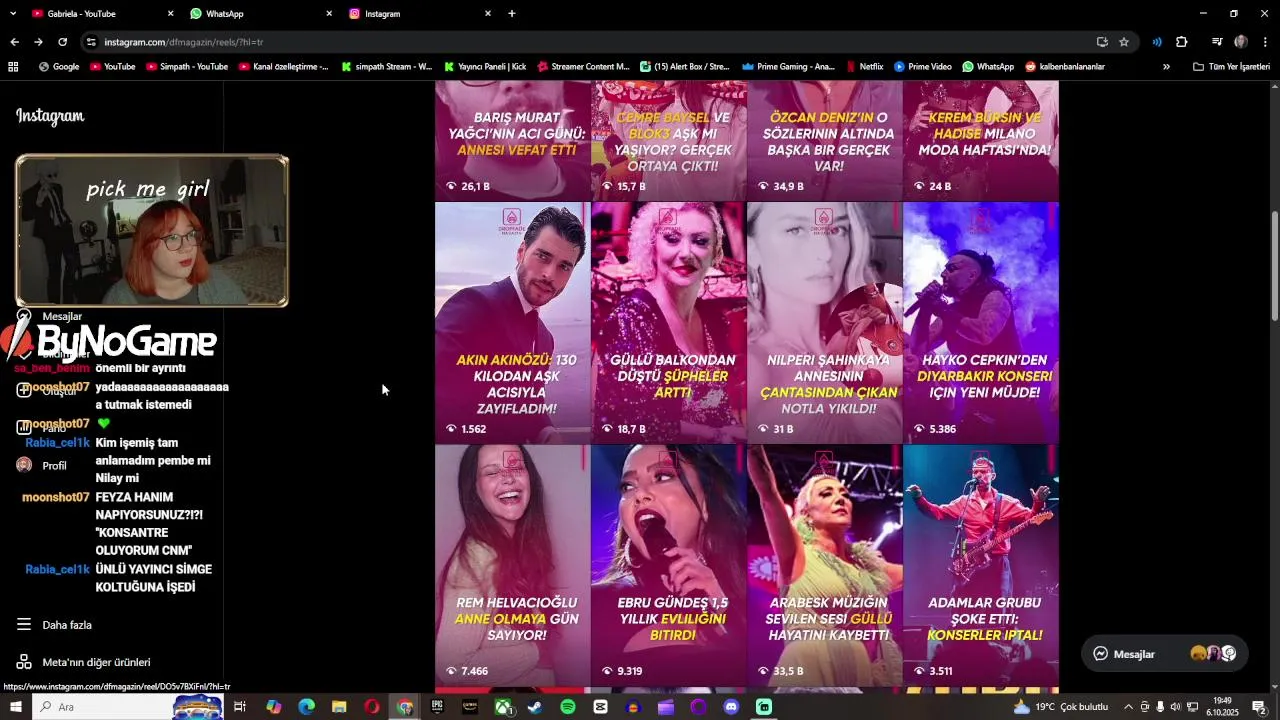This screenshot has height=720, width=1280.
Task: Open the Chrome apps grid in the bookmarks bar
Action: (x=13, y=67)
